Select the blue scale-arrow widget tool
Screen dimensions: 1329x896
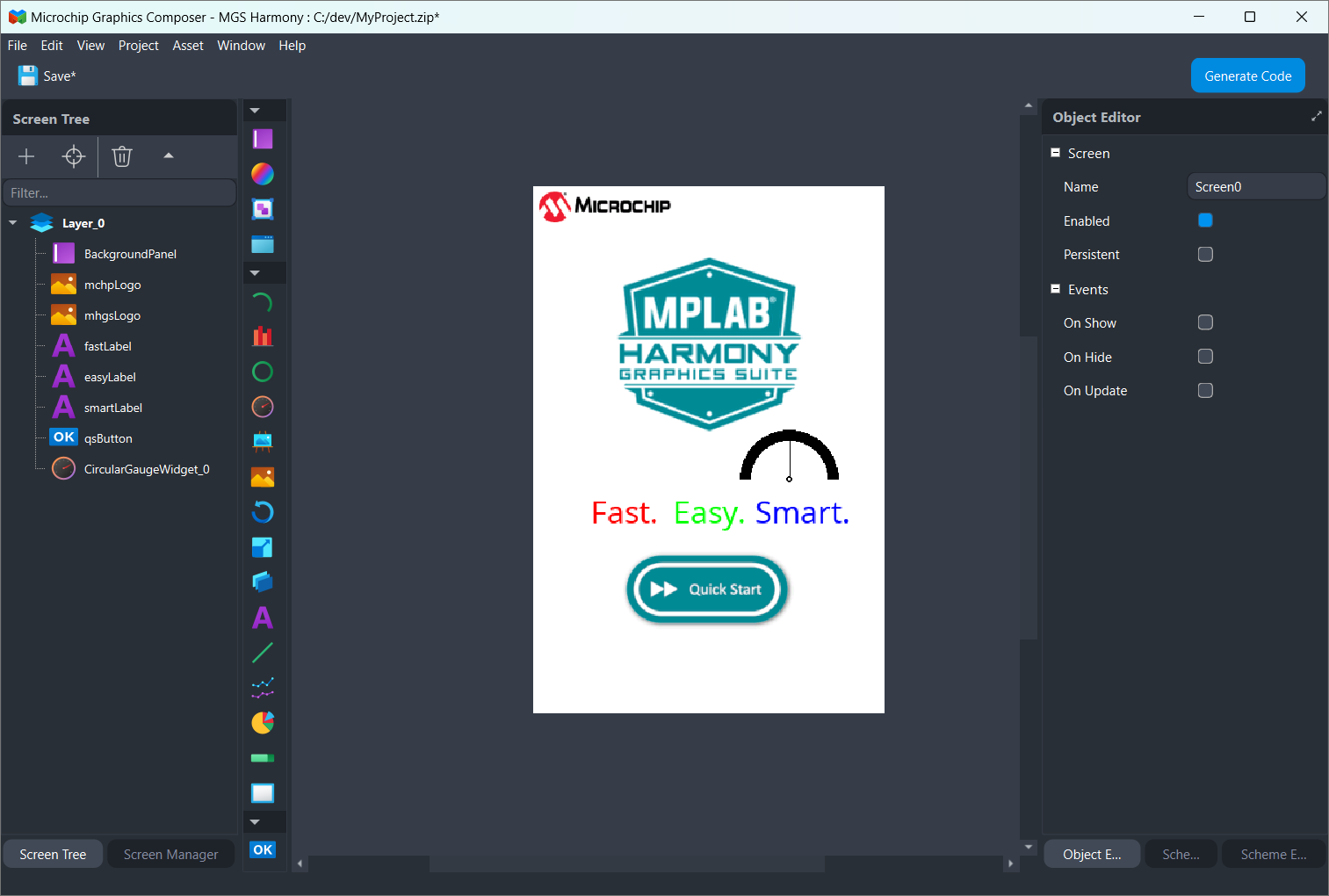[x=263, y=547]
